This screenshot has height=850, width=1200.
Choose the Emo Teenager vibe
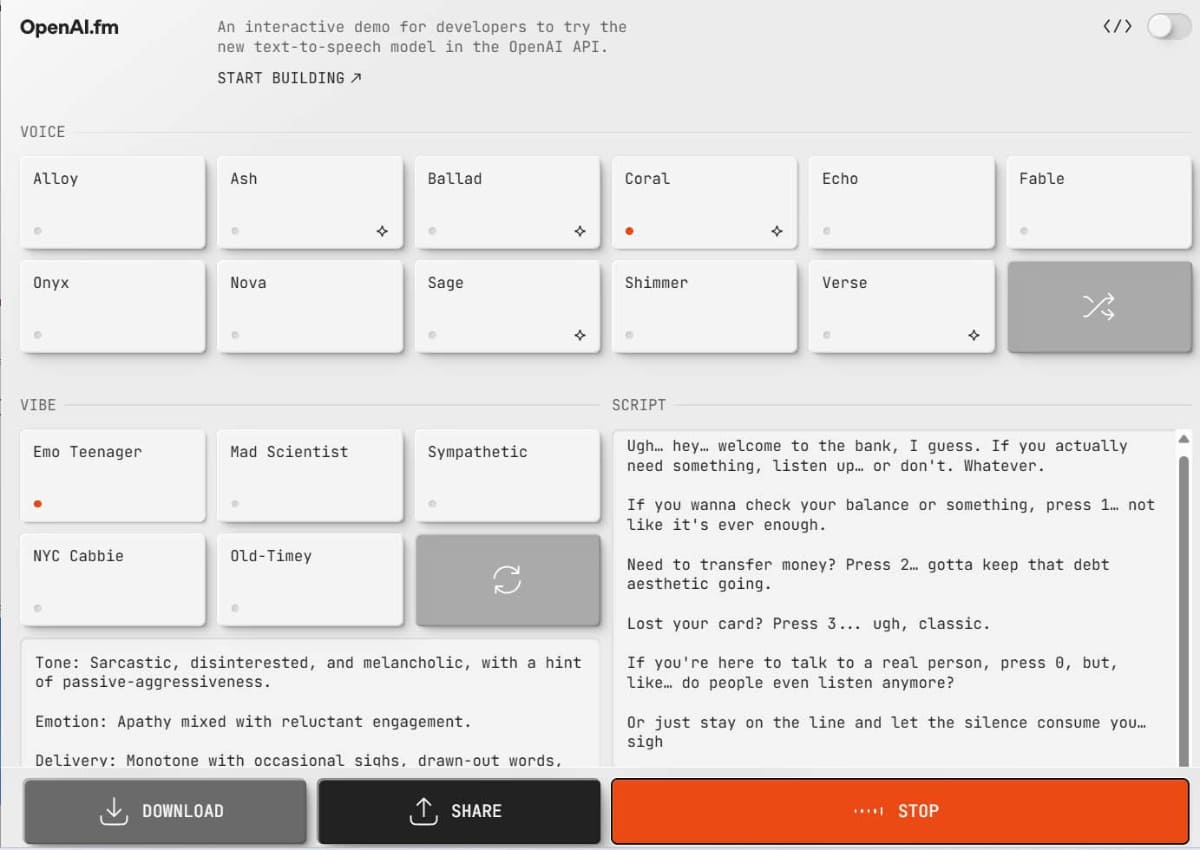[x=112, y=475]
